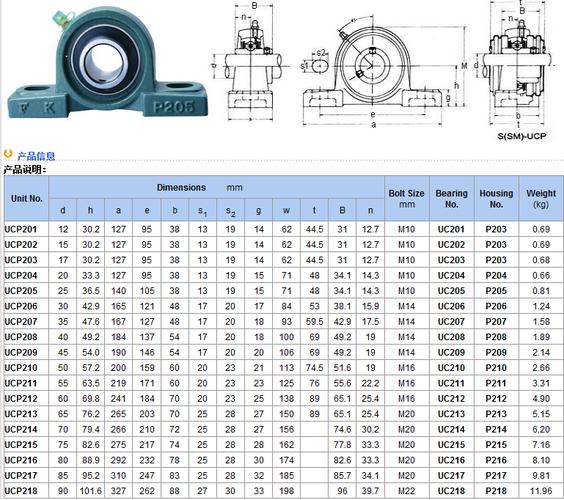This screenshot has height=500, width=564.
Task: Click bearing number UC218
Action: 451,491
